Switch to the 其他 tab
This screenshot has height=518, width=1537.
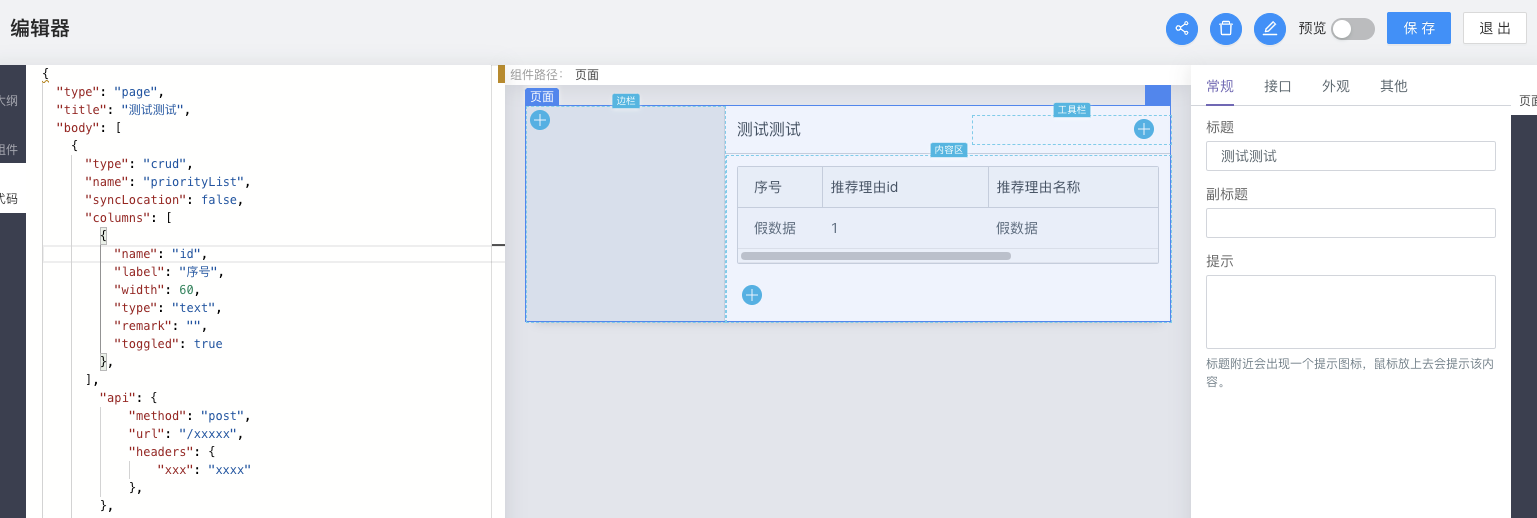click(1394, 86)
